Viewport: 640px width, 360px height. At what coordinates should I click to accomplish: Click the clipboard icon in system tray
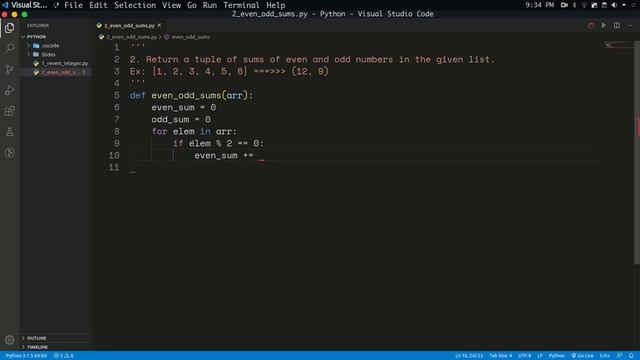tap(604, 5)
